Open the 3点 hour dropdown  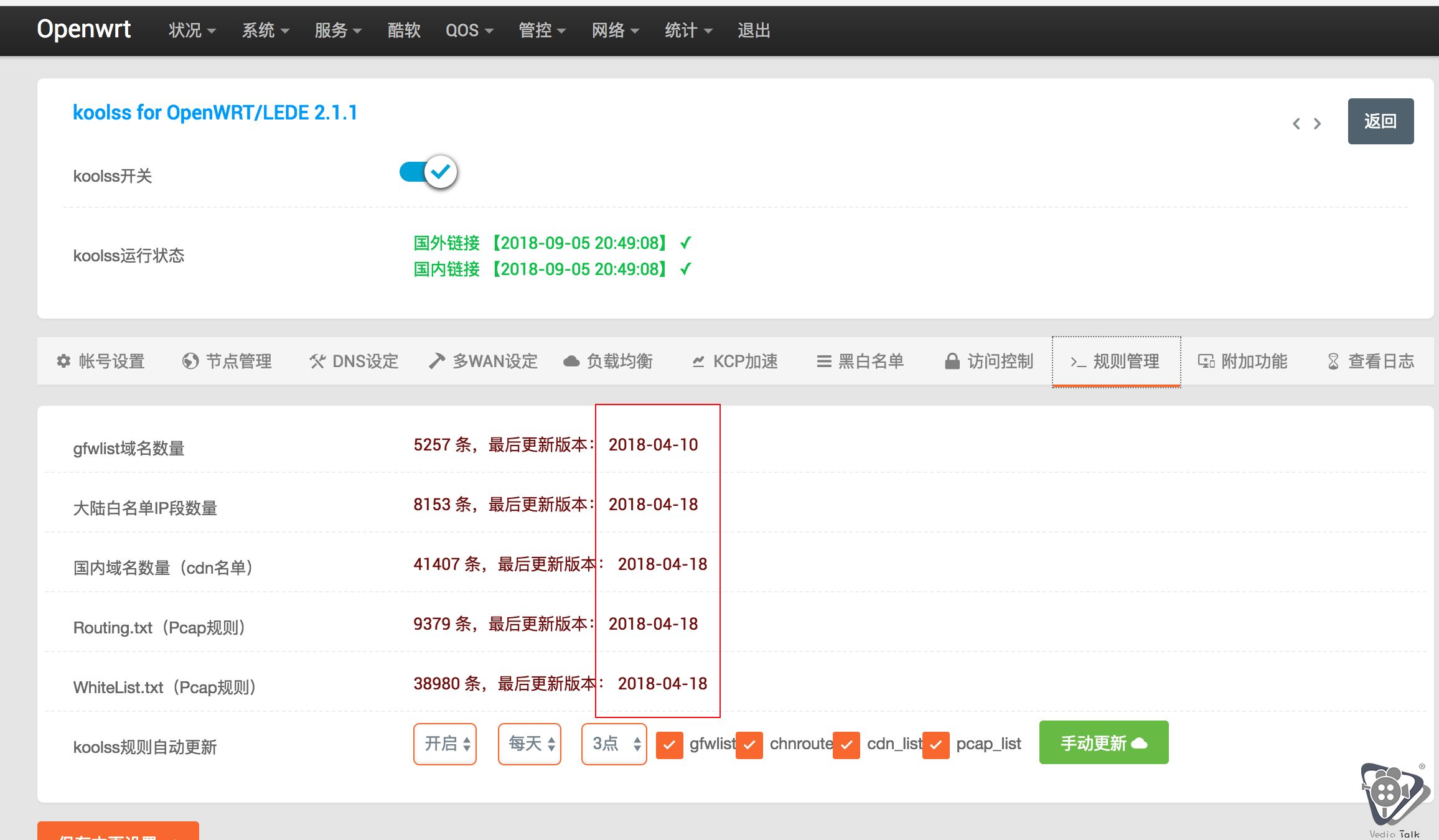click(614, 744)
